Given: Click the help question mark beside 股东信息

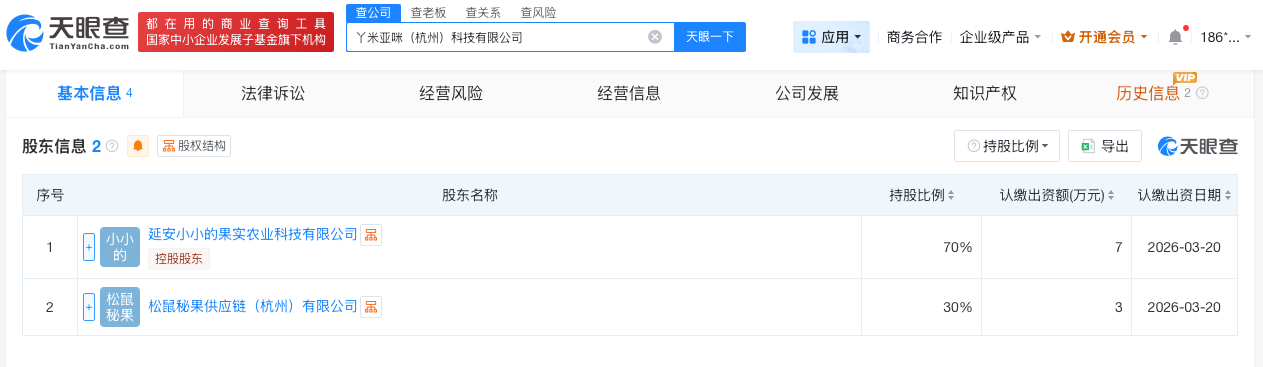Looking at the screenshot, I should click(112, 146).
